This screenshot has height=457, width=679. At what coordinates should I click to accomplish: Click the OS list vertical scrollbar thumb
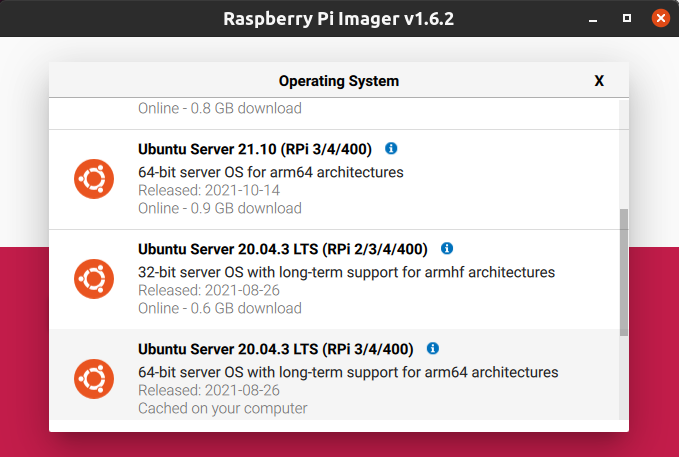click(624, 272)
